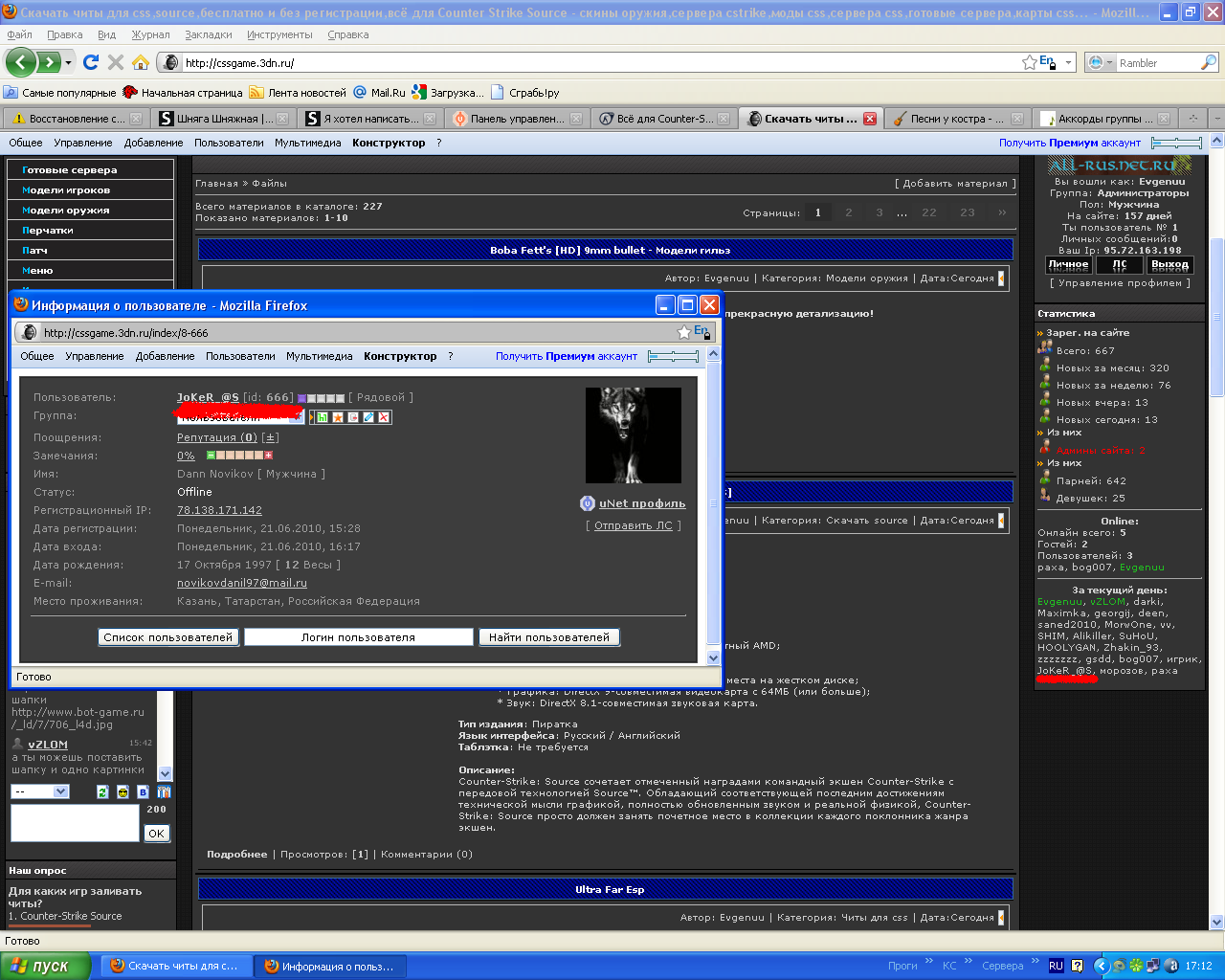Go to page 2 of catalog
The height and width of the screenshot is (980, 1225).
(x=848, y=212)
